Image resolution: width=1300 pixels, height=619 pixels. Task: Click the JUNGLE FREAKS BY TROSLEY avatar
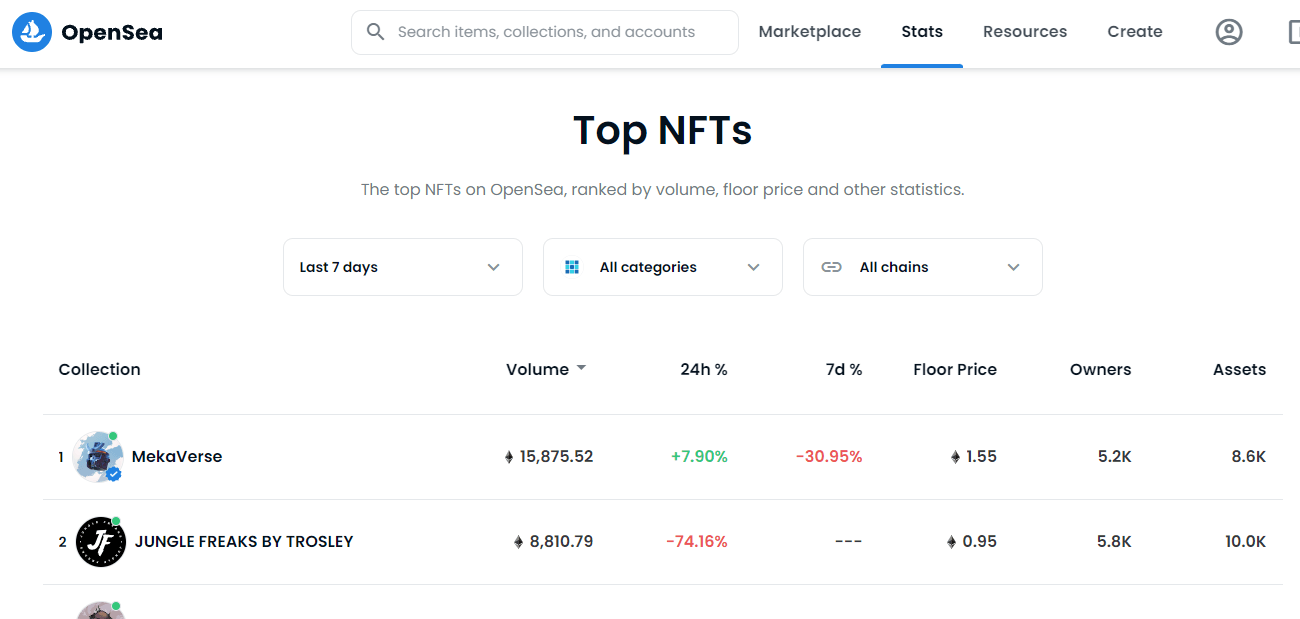coord(101,542)
